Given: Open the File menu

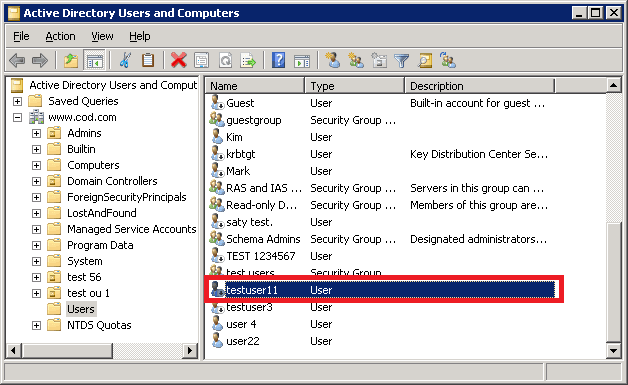Looking at the screenshot, I should 21,36.
